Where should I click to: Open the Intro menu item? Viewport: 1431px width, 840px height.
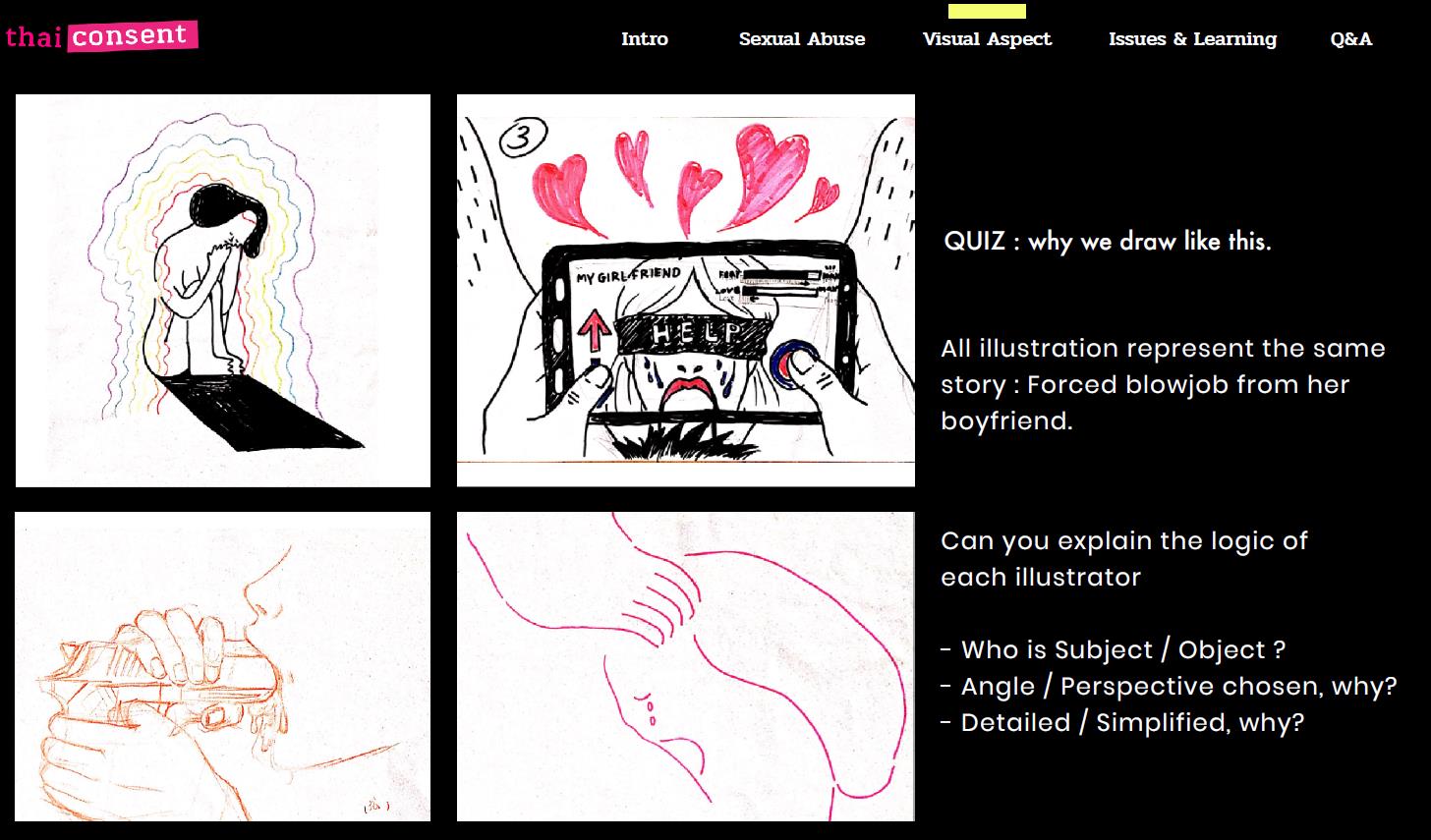[644, 39]
